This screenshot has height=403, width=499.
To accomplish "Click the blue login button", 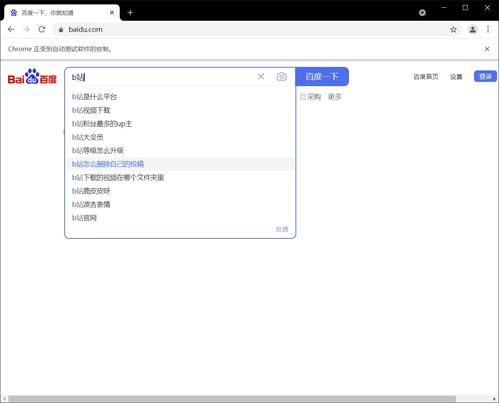I will [x=485, y=76].
